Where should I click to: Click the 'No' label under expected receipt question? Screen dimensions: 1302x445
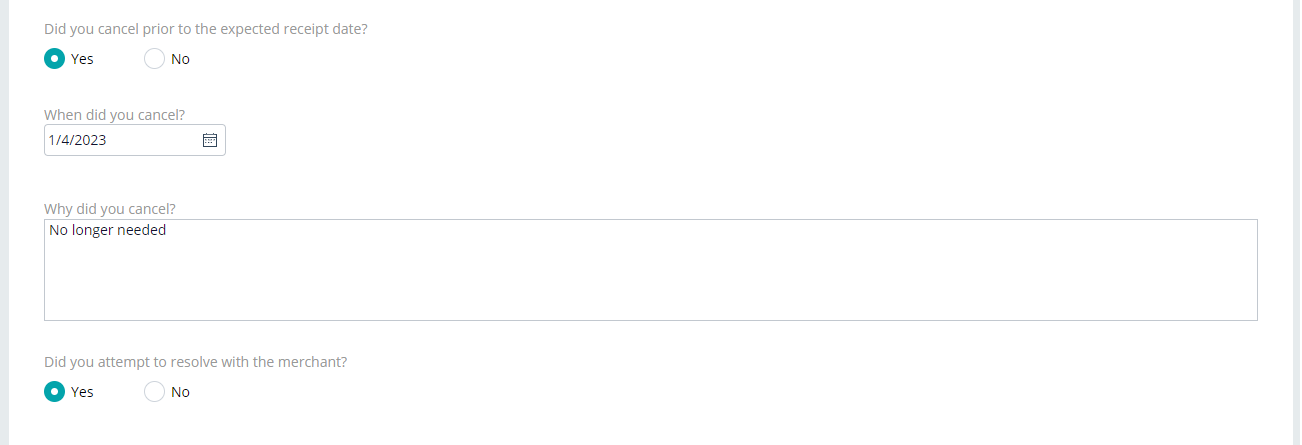pos(180,59)
